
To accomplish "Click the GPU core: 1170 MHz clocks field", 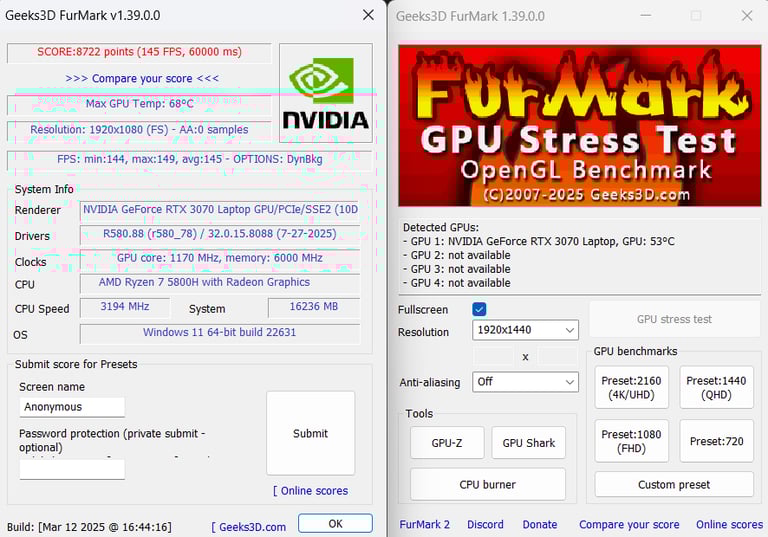I will click(220, 258).
